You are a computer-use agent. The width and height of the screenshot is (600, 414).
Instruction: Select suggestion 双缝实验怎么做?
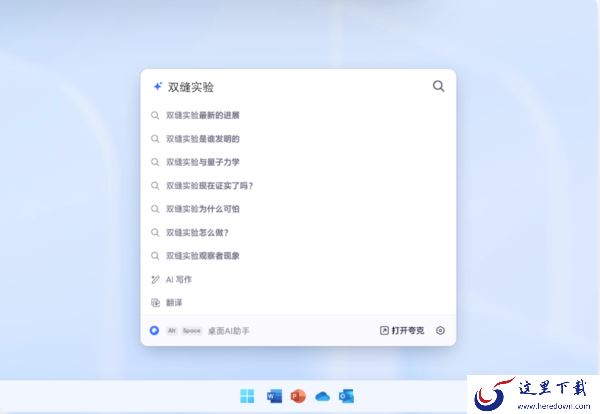point(298,233)
